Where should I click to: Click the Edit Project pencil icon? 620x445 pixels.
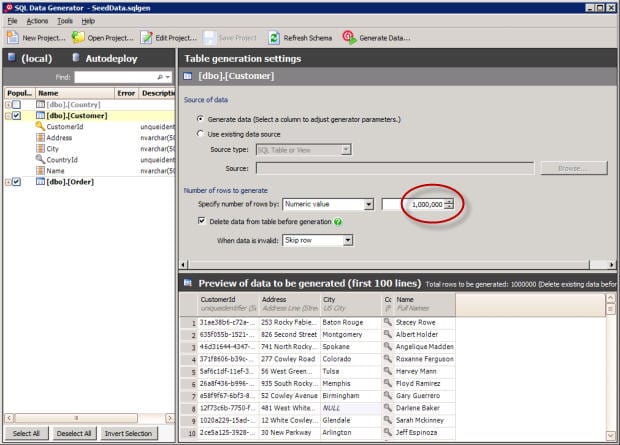(x=146, y=38)
